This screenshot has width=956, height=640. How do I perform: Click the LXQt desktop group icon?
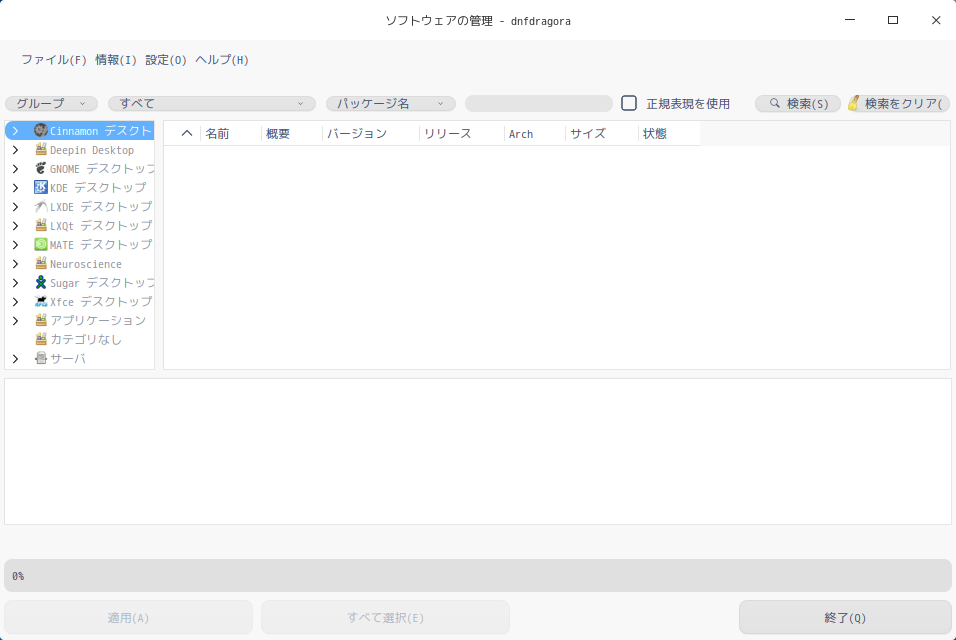(41, 226)
